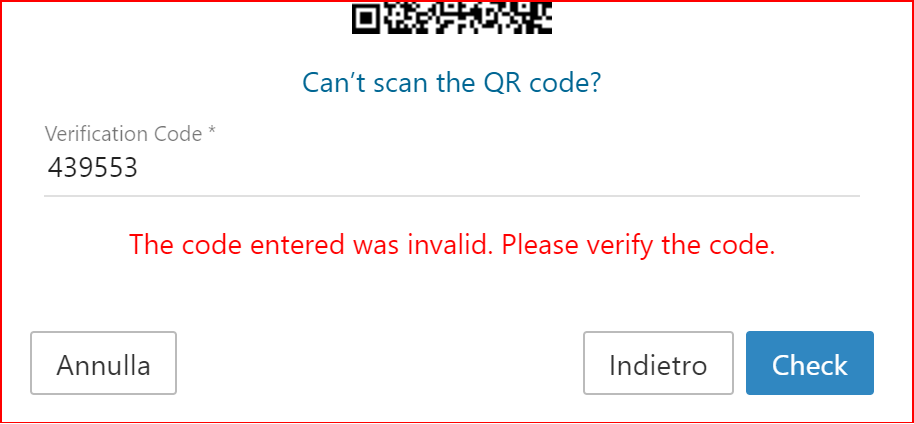Click the partially visible QR code image
This screenshot has height=424, width=914.
click(x=452, y=18)
